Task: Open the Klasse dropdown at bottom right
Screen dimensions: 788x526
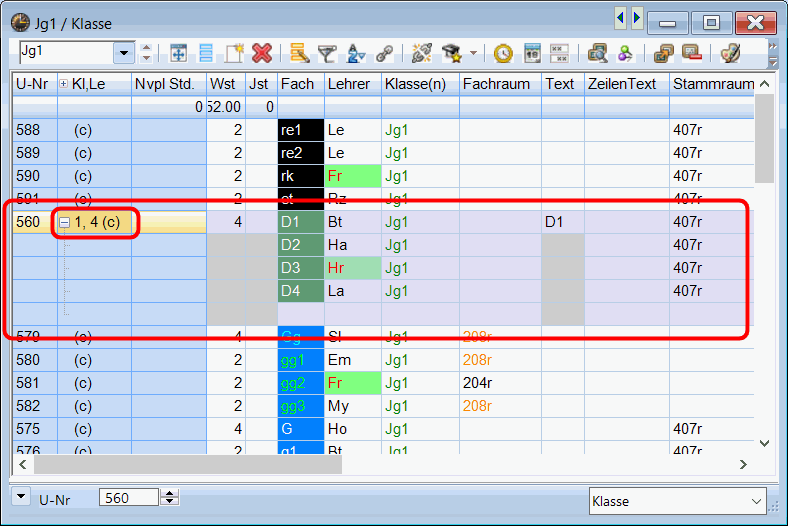Action: pos(757,498)
